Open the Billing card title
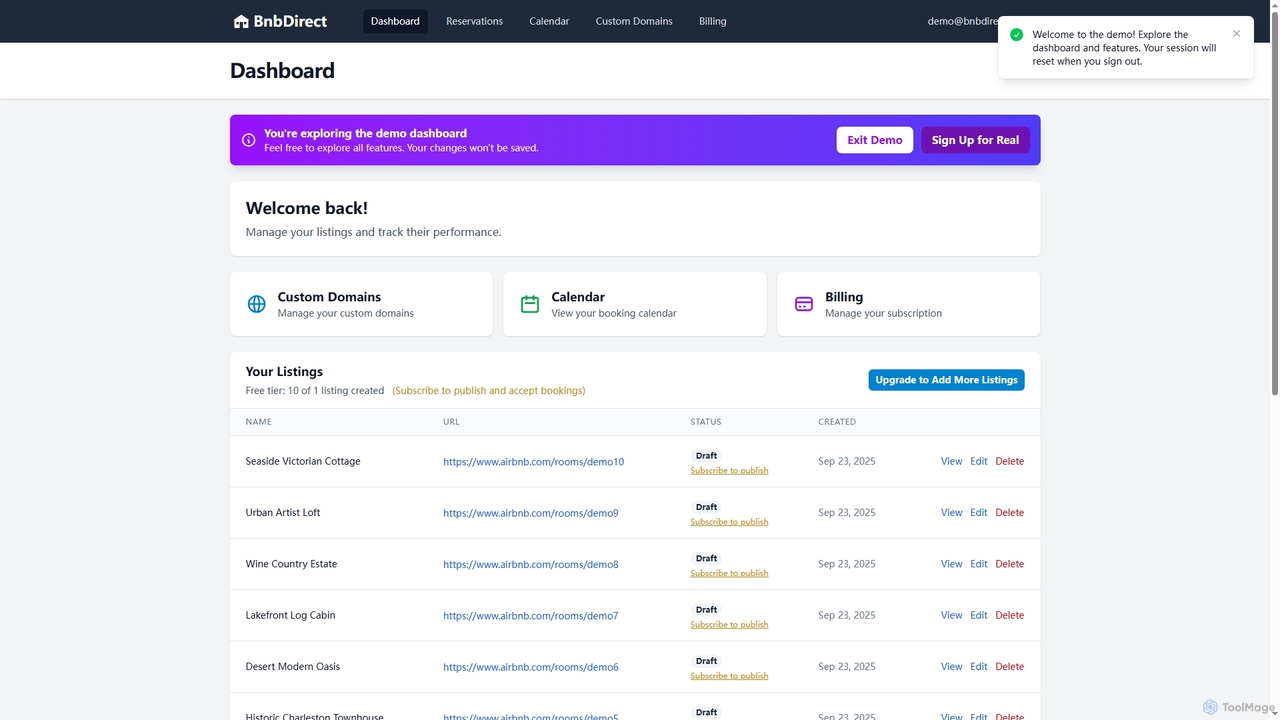The height and width of the screenshot is (720, 1280). point(844,297)
